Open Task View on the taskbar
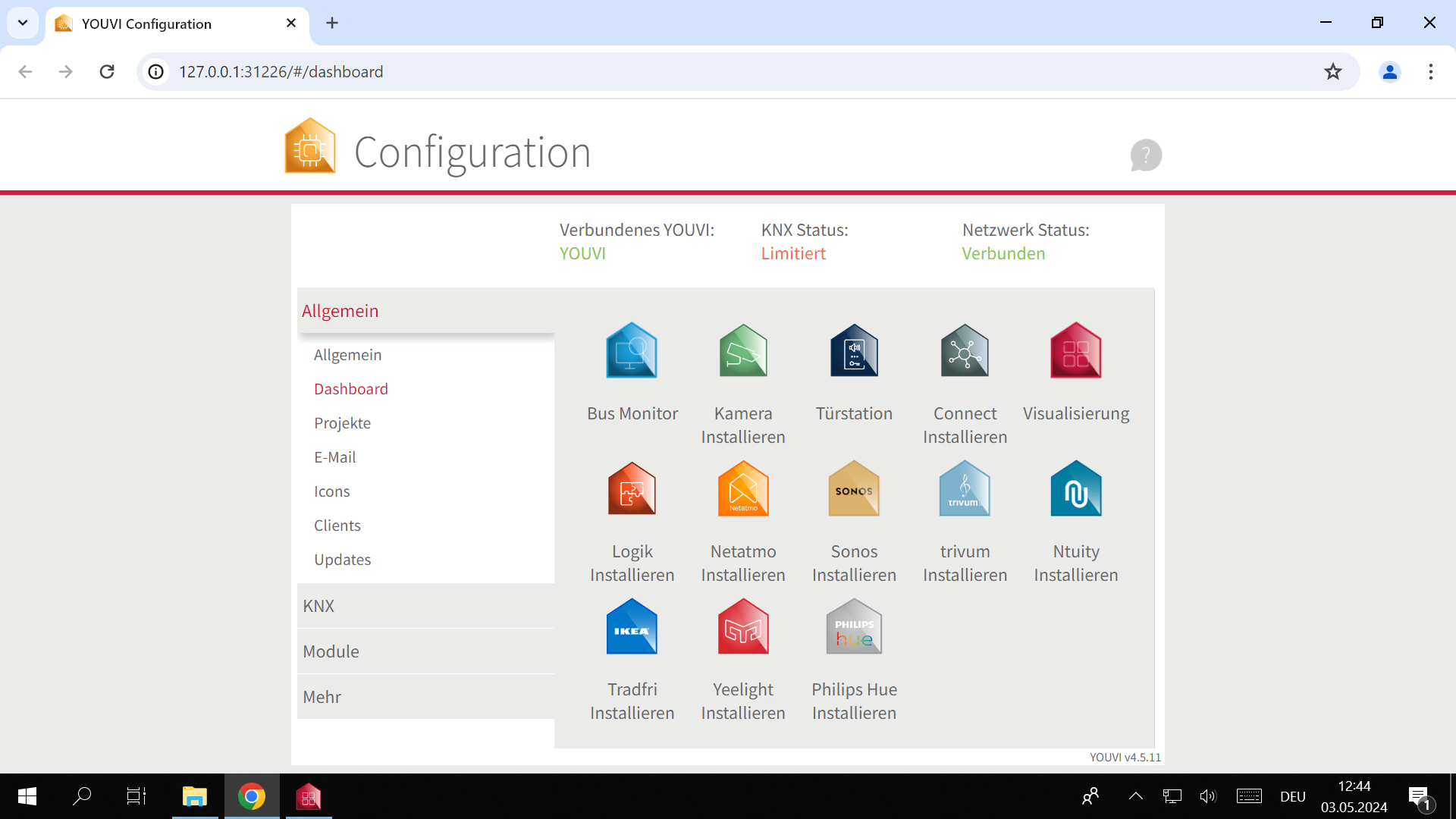Viewport: 1456px width, 819px height. 136,796
